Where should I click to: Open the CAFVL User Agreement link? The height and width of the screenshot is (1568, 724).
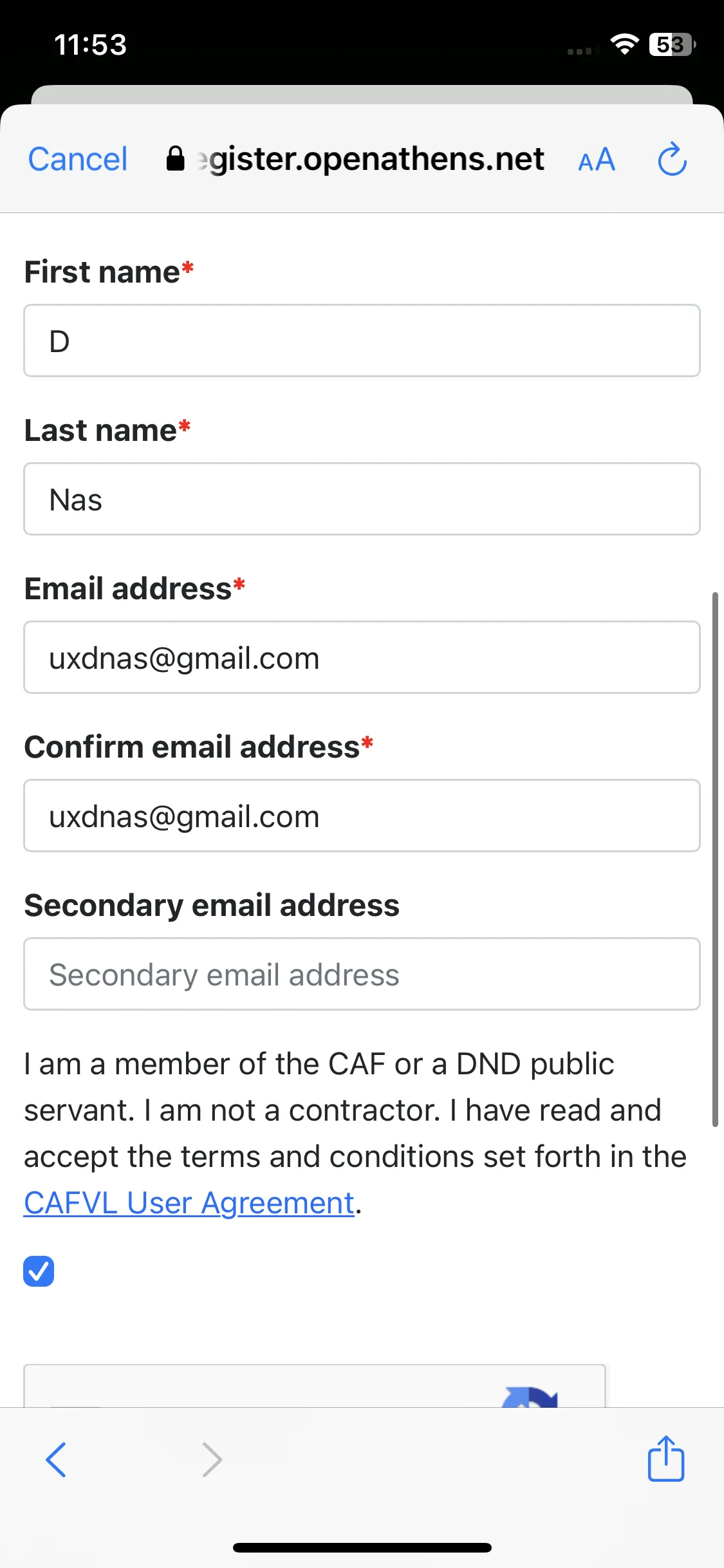[x=189, y=1202]
